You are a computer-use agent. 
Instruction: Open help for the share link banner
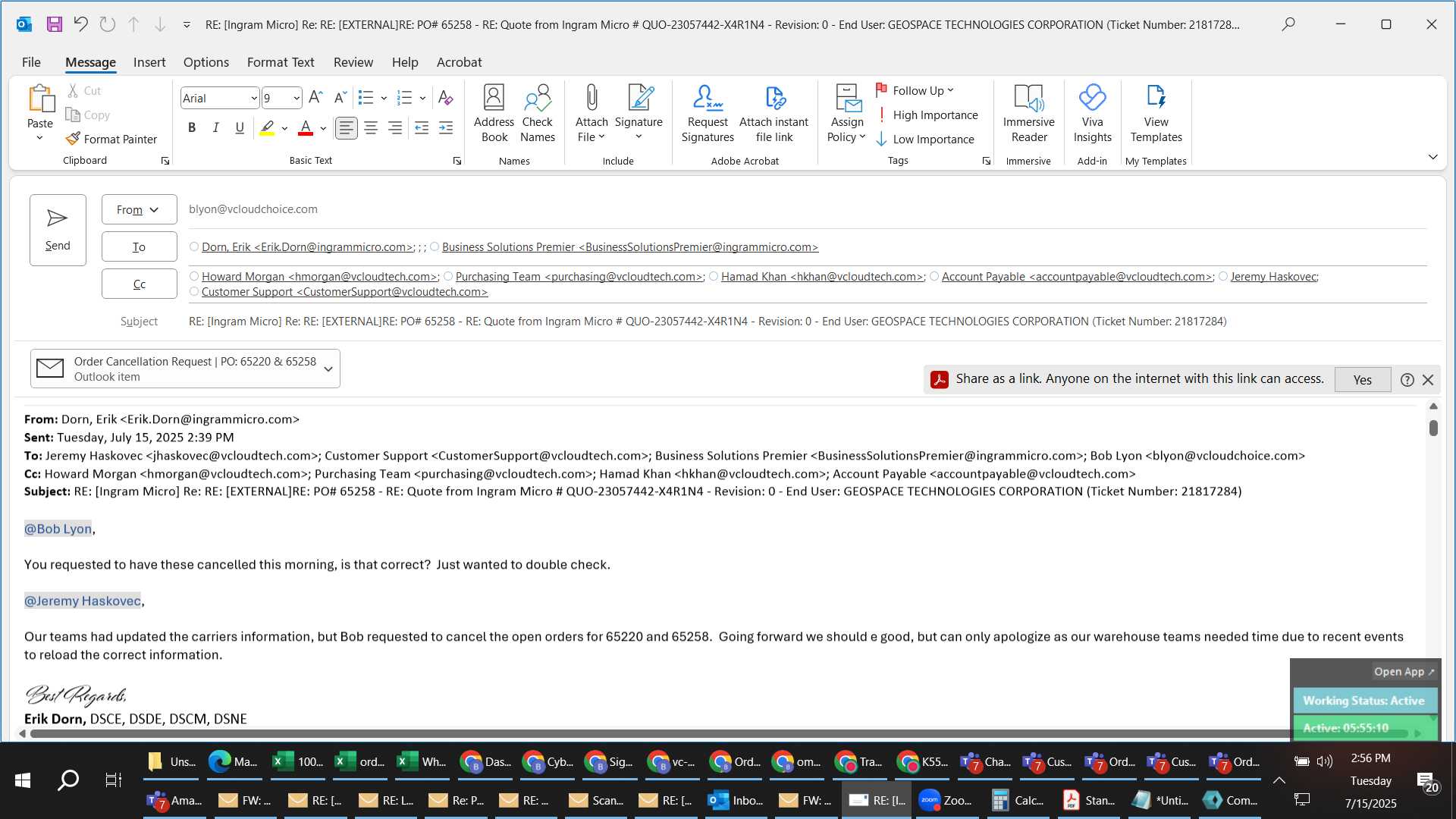click(x=1407, y=380)
